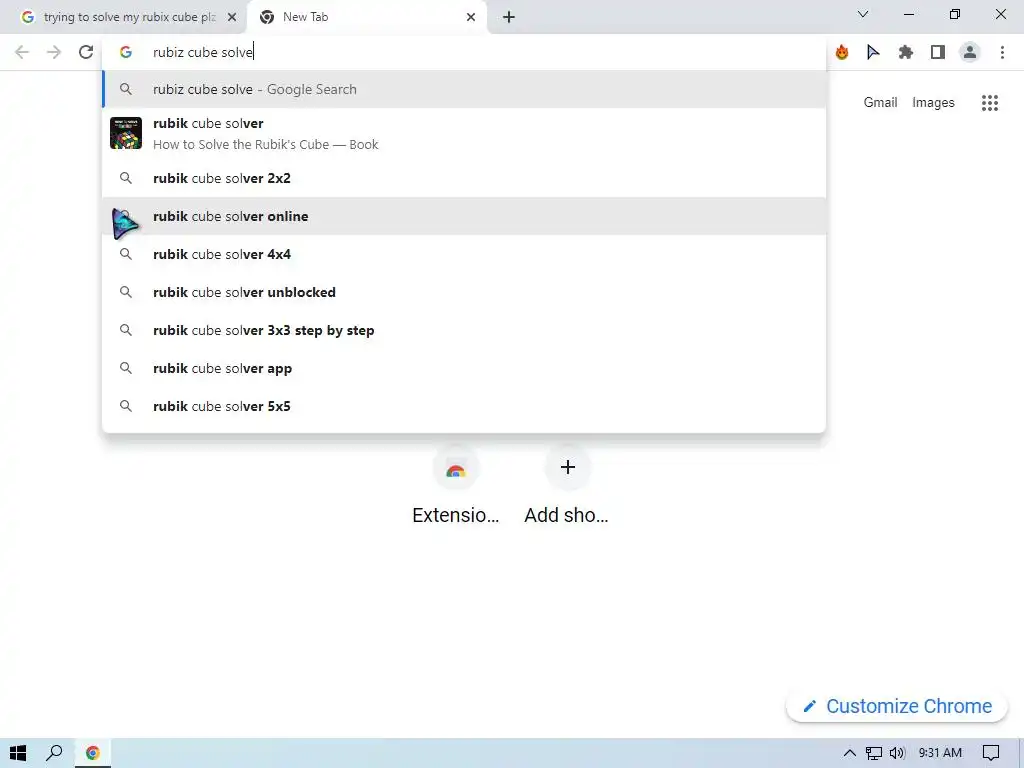Click the 9:31 AM taskbar clock
Screen dimensions: 1024x768
tap(940, 753)
